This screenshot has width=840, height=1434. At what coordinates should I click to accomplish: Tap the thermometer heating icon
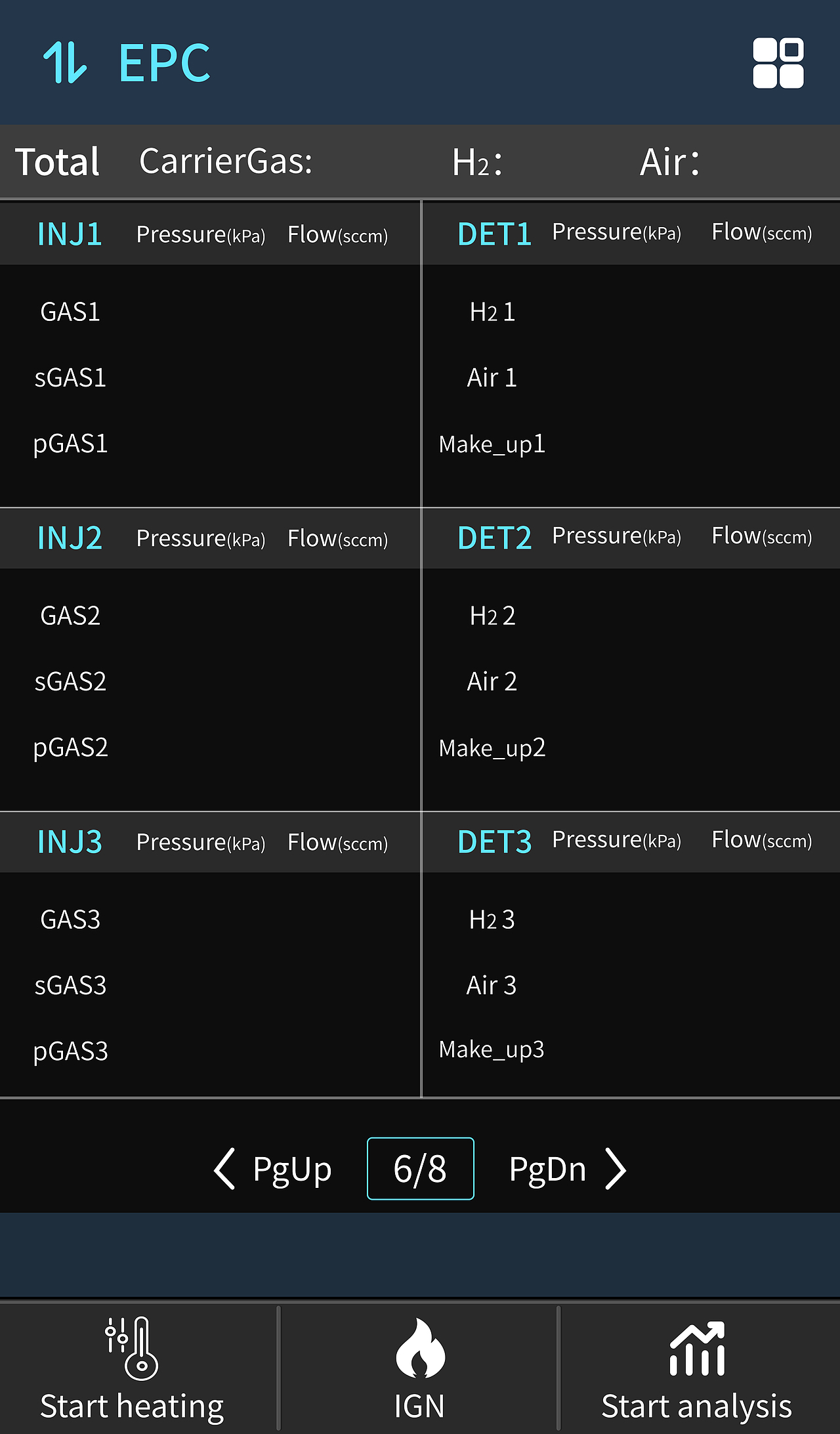(x=132, y=1348)
